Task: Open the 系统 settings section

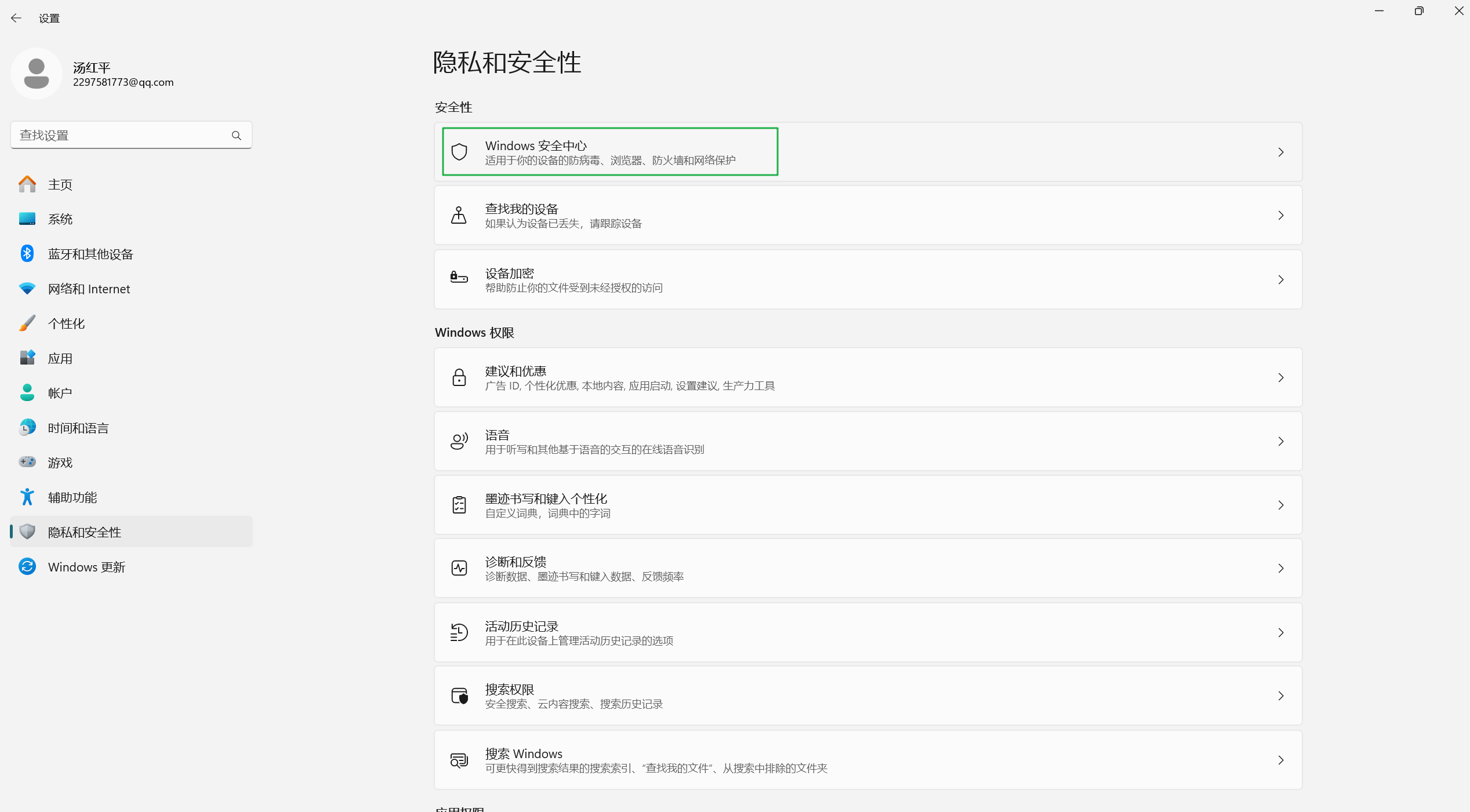Action: click(132, 219)
